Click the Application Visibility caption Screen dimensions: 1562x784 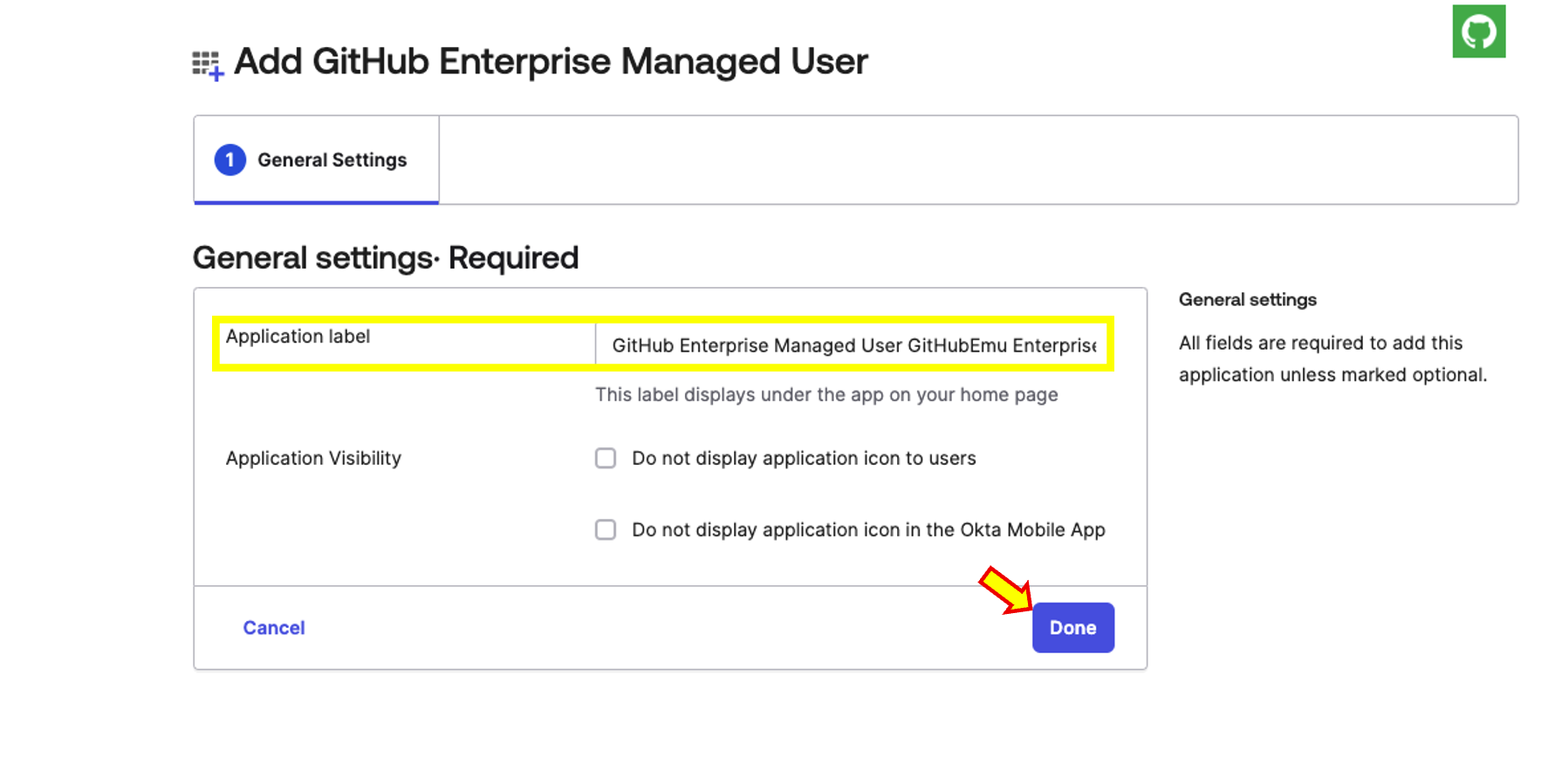pos(313,458)
